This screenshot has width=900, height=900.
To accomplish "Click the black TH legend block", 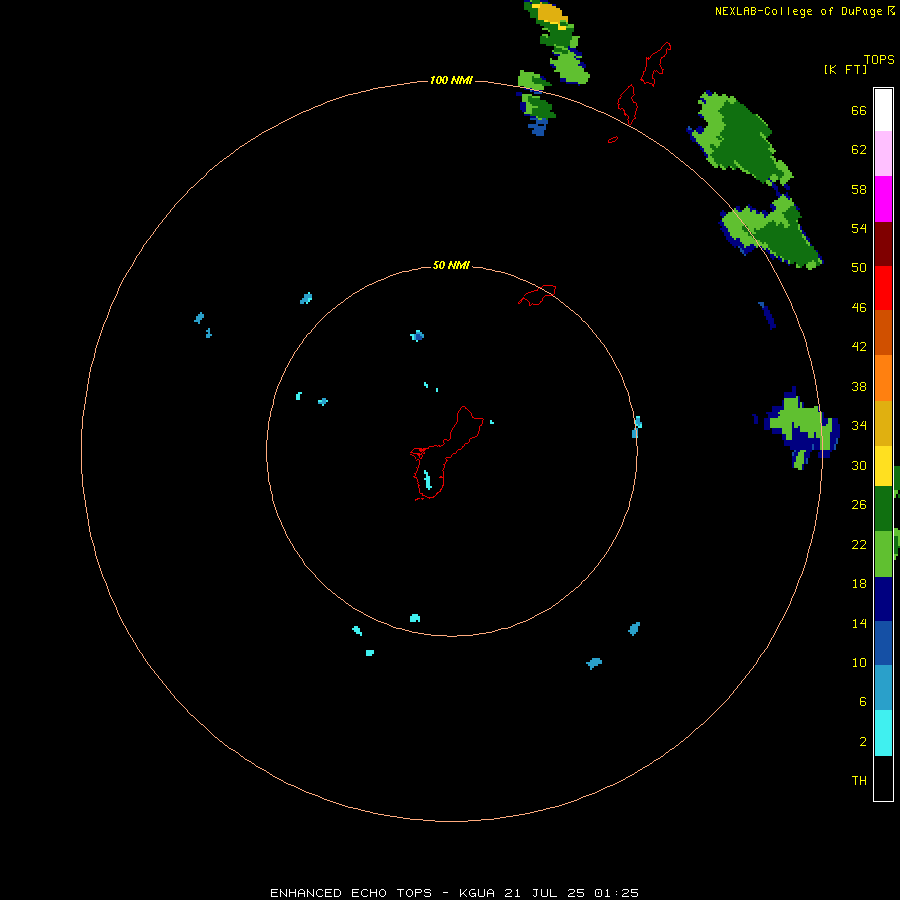I will (883, 778).
